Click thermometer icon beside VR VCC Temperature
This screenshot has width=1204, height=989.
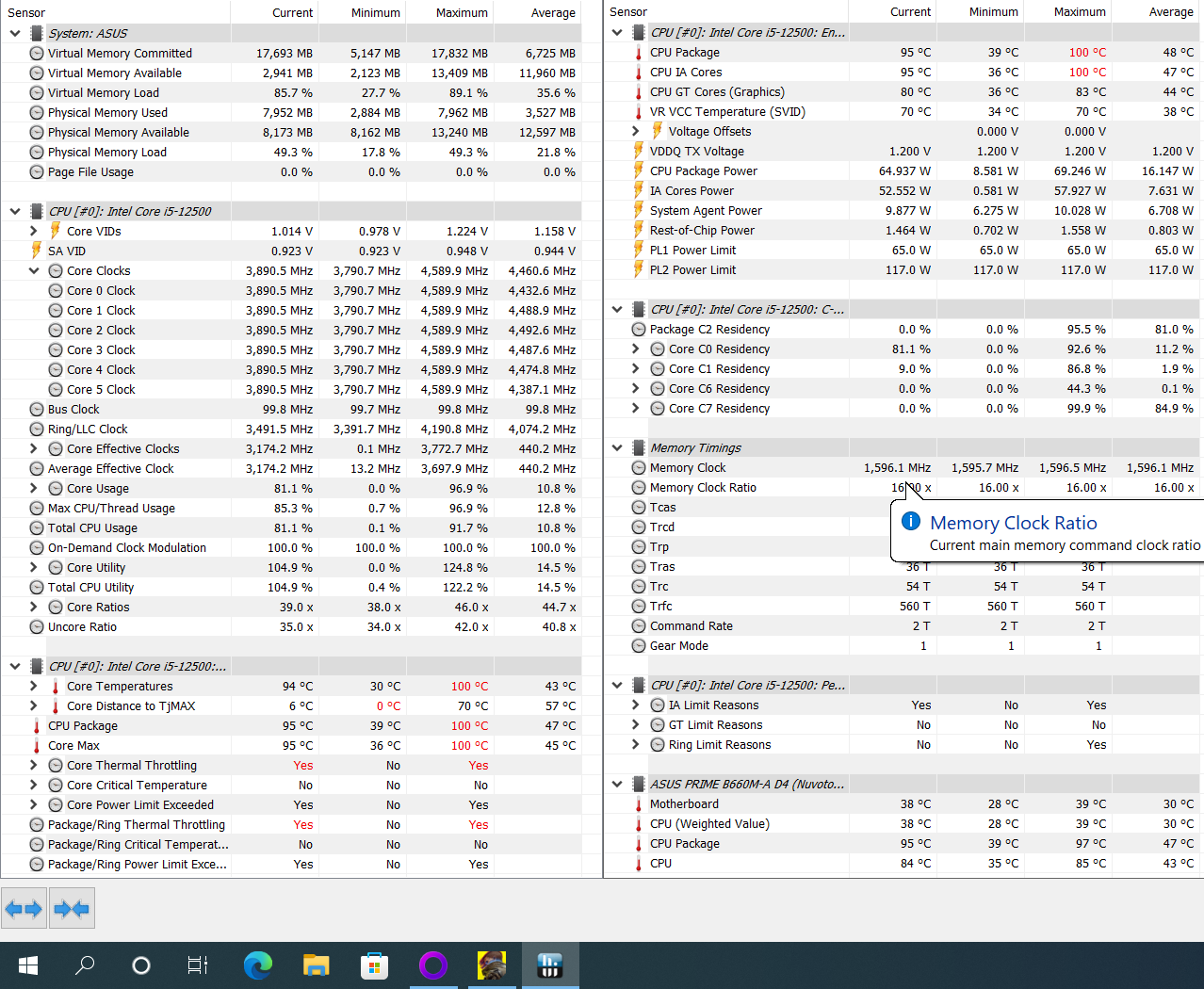point(639,111)
